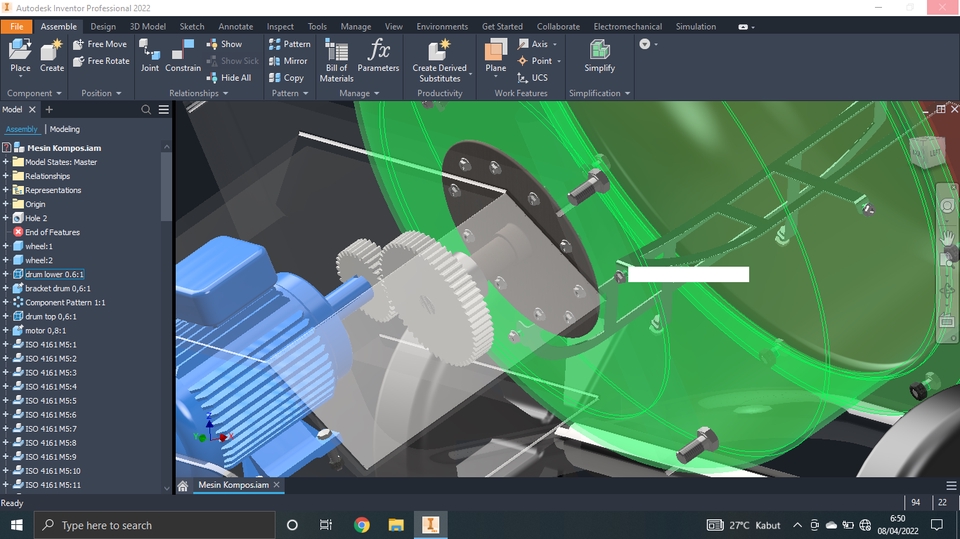Activate the Free Rotate tool

pos(101,61)
